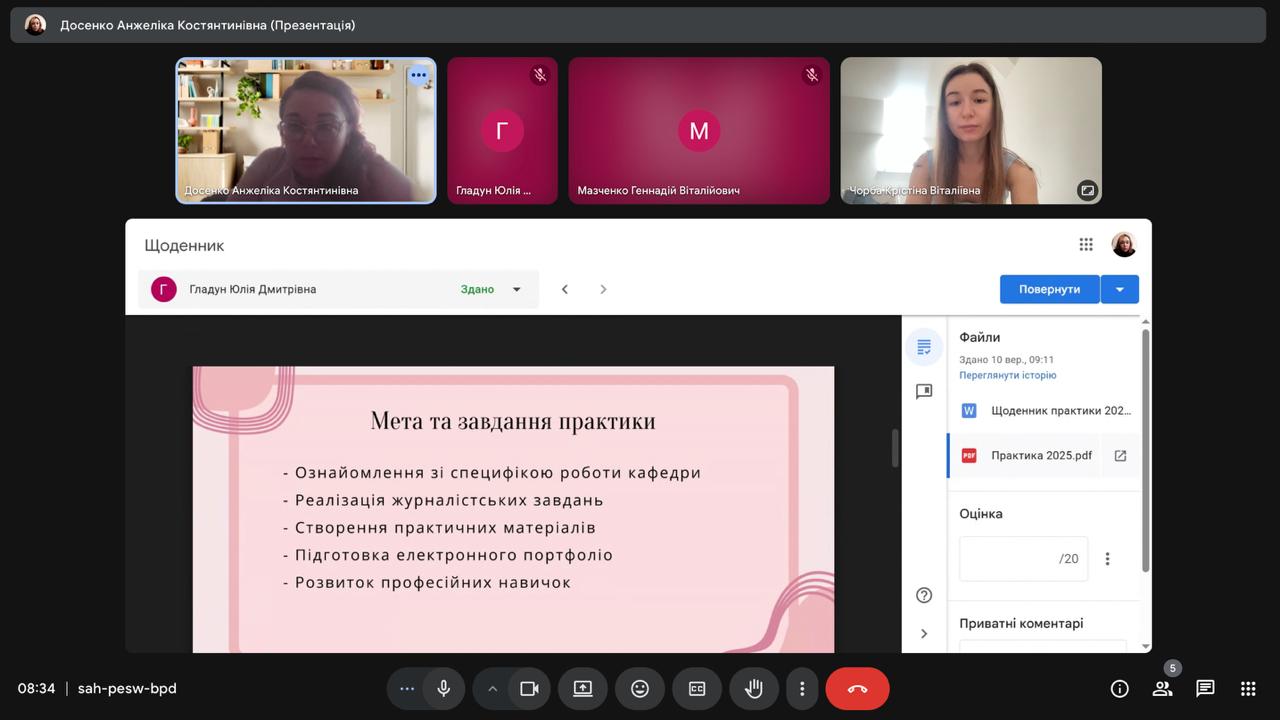1280x720 pixels.
Task: Expand audio settings chevron beside camera
Action: 492,688
